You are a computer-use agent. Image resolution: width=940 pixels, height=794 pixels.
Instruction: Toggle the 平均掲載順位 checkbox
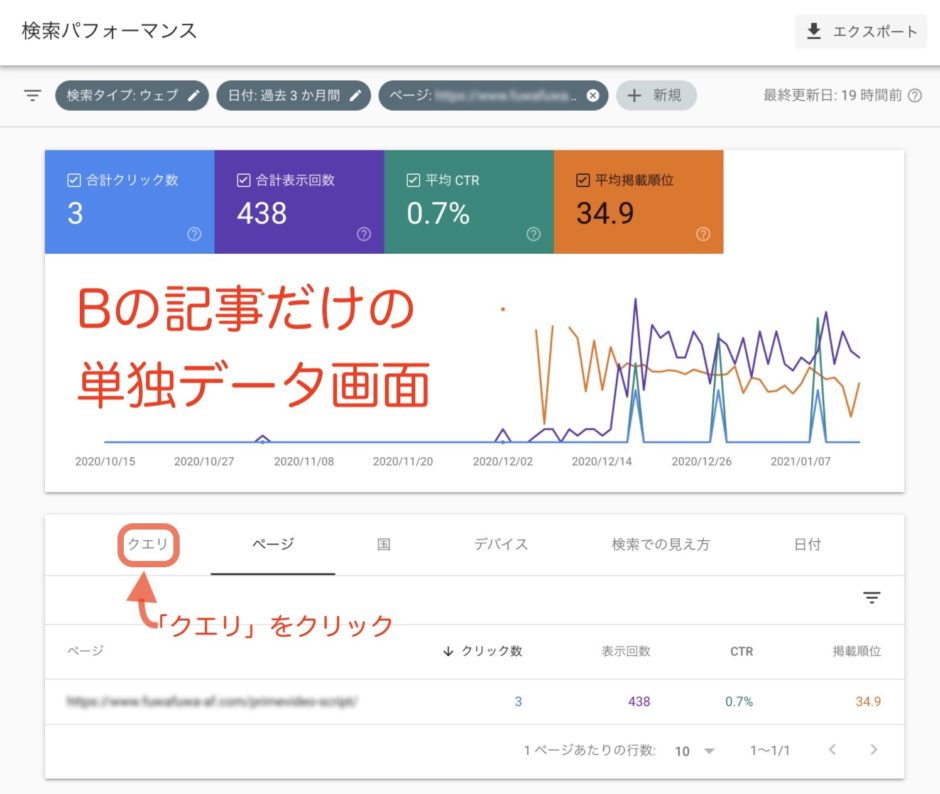point(583,180)
